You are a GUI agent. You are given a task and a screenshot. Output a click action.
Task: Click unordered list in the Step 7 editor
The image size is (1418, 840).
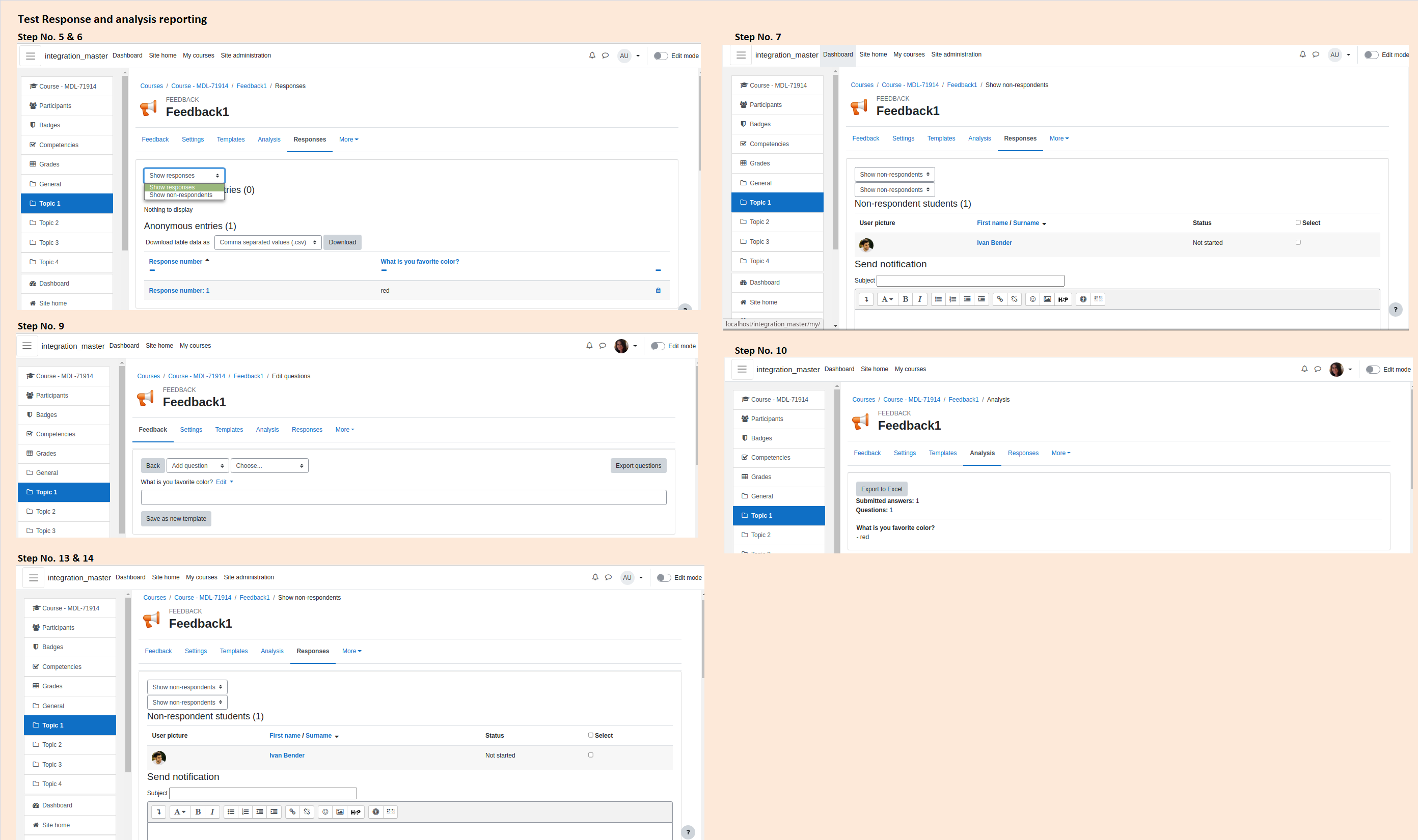(938, 299)
